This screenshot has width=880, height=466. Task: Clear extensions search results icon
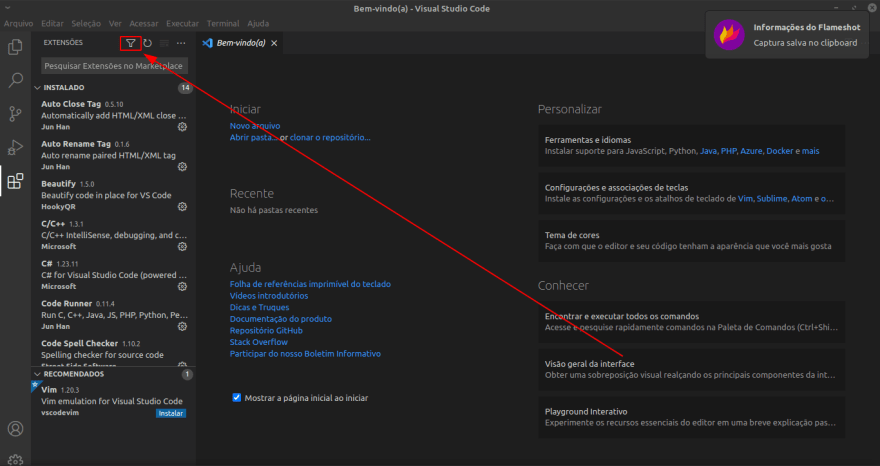click(x=164, y=43)
